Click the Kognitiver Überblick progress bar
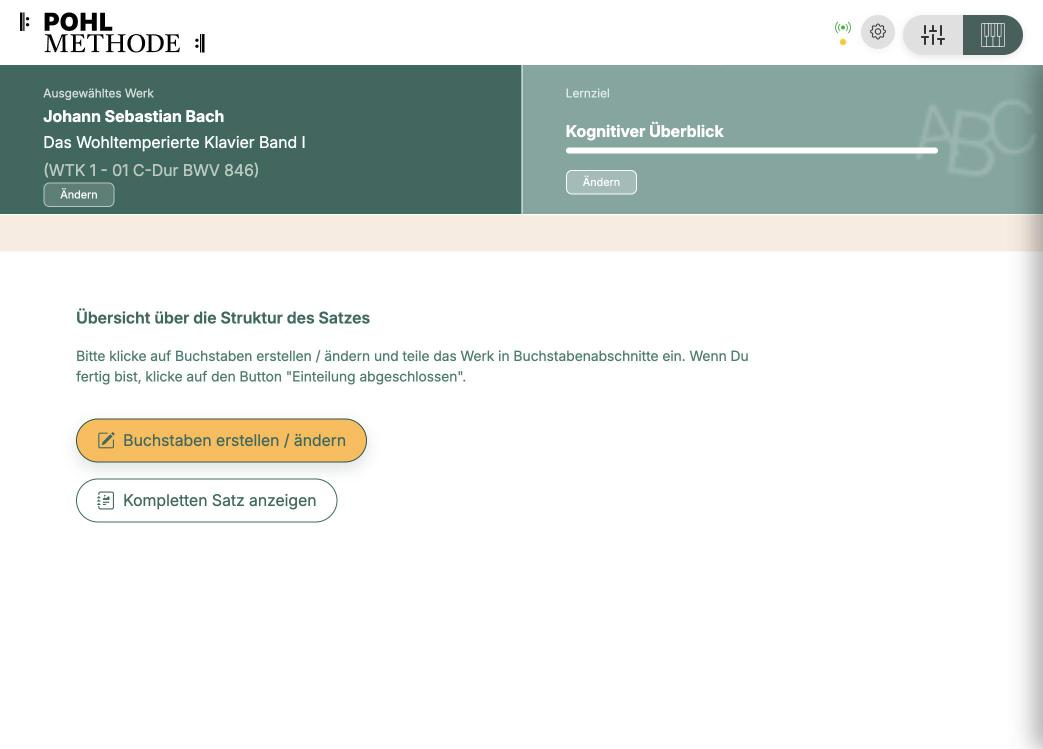The image size is (1043, 749). pyautogui.click(x=752, y=151)
